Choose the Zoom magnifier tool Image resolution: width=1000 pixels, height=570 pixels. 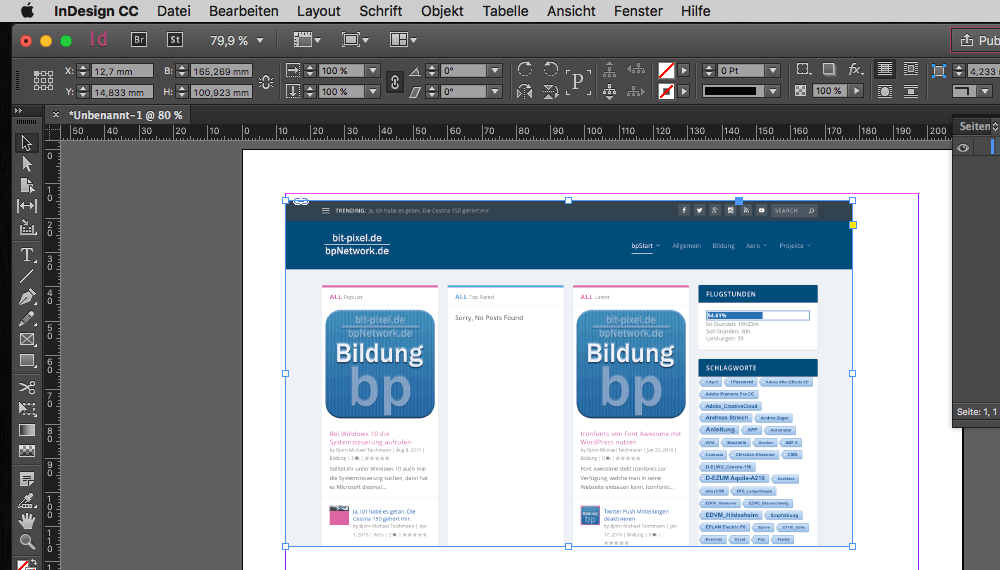pos(28,541)
